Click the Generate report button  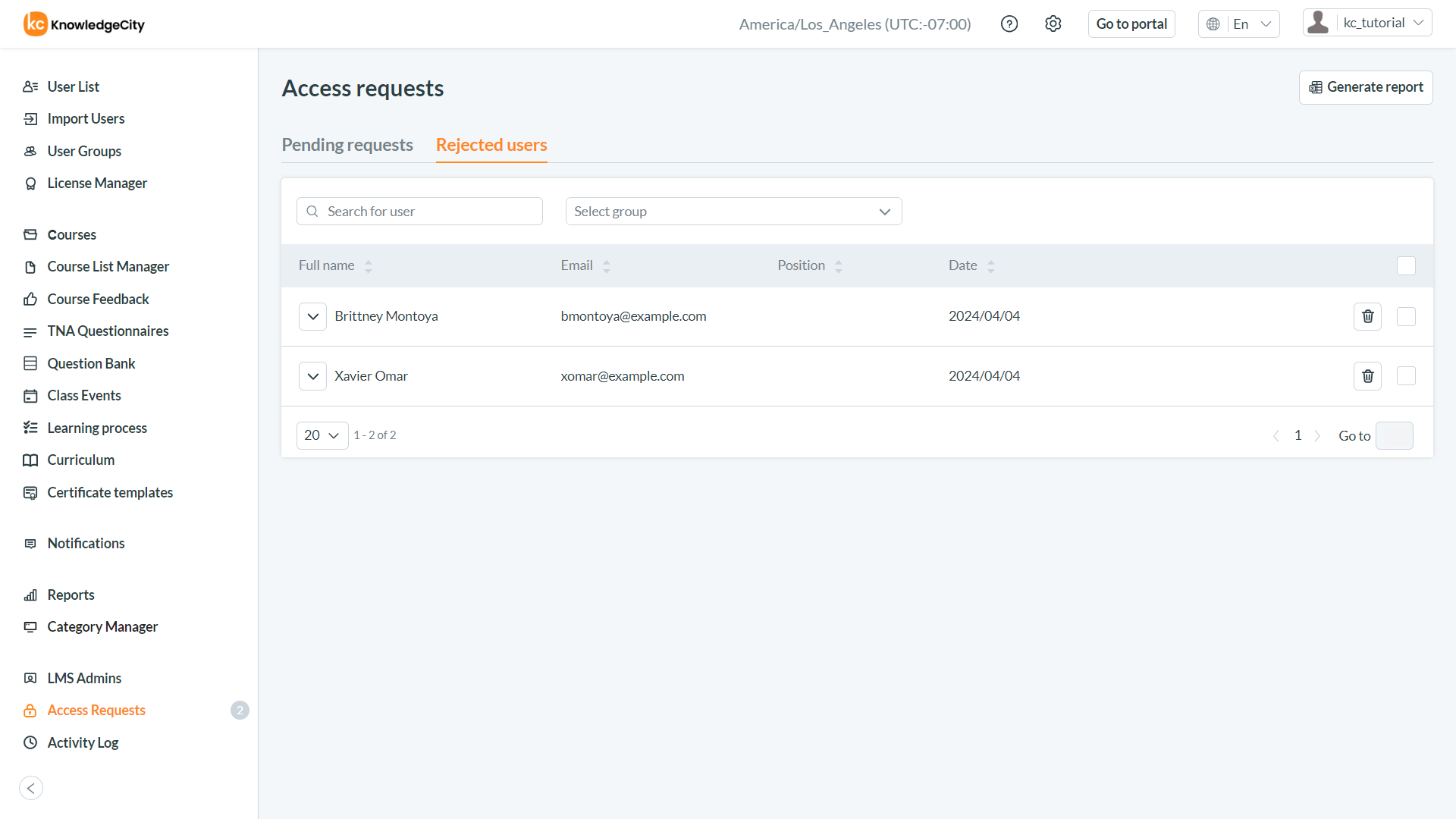1366,87
